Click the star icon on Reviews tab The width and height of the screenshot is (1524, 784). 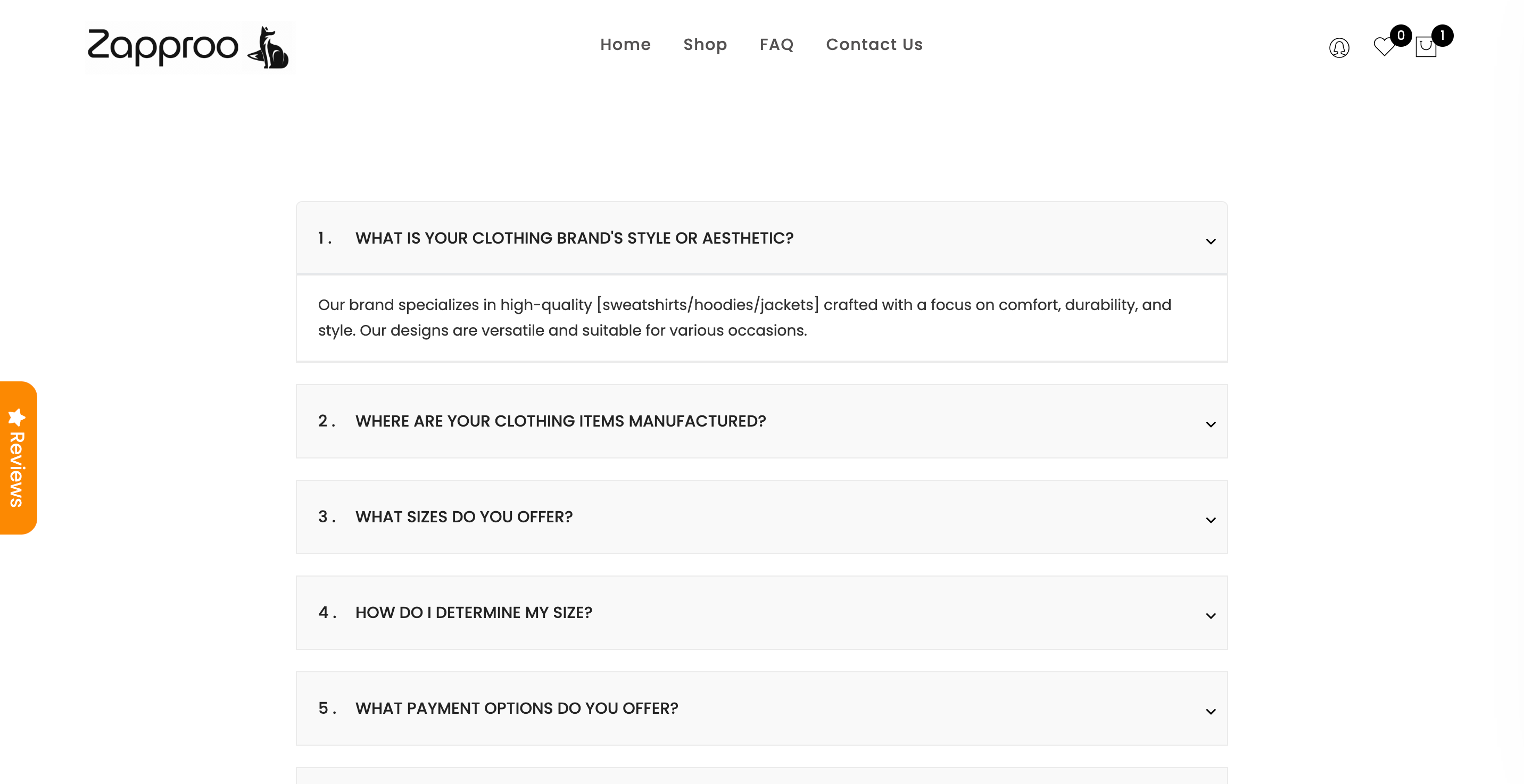16,417
